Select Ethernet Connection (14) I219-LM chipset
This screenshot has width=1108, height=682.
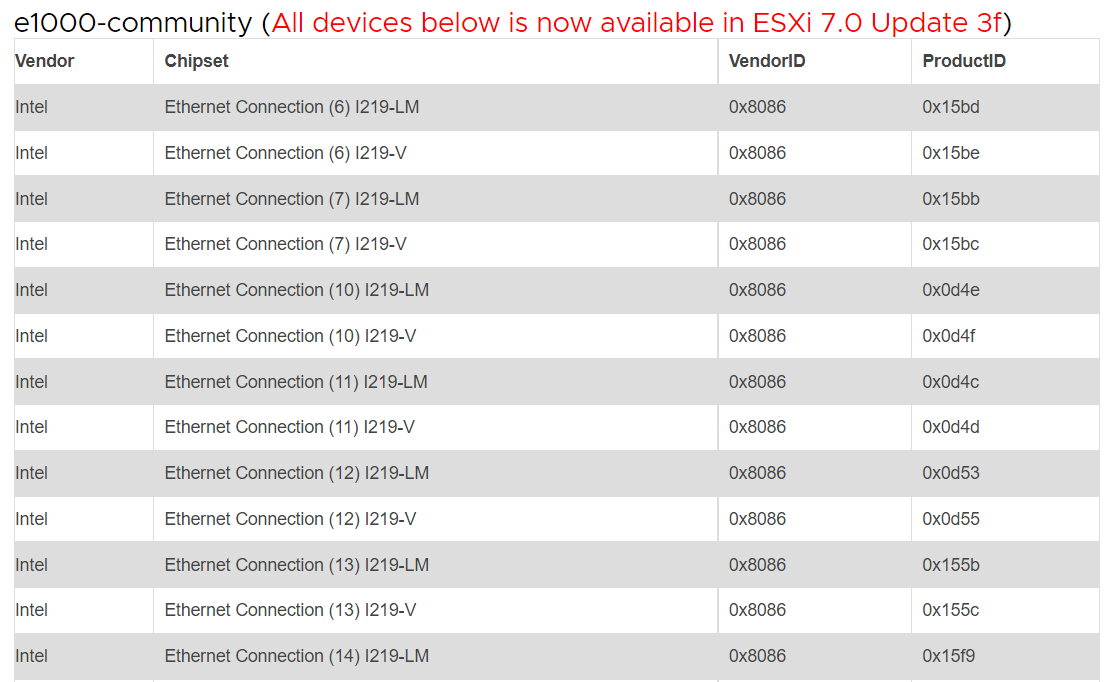(297, 656)
